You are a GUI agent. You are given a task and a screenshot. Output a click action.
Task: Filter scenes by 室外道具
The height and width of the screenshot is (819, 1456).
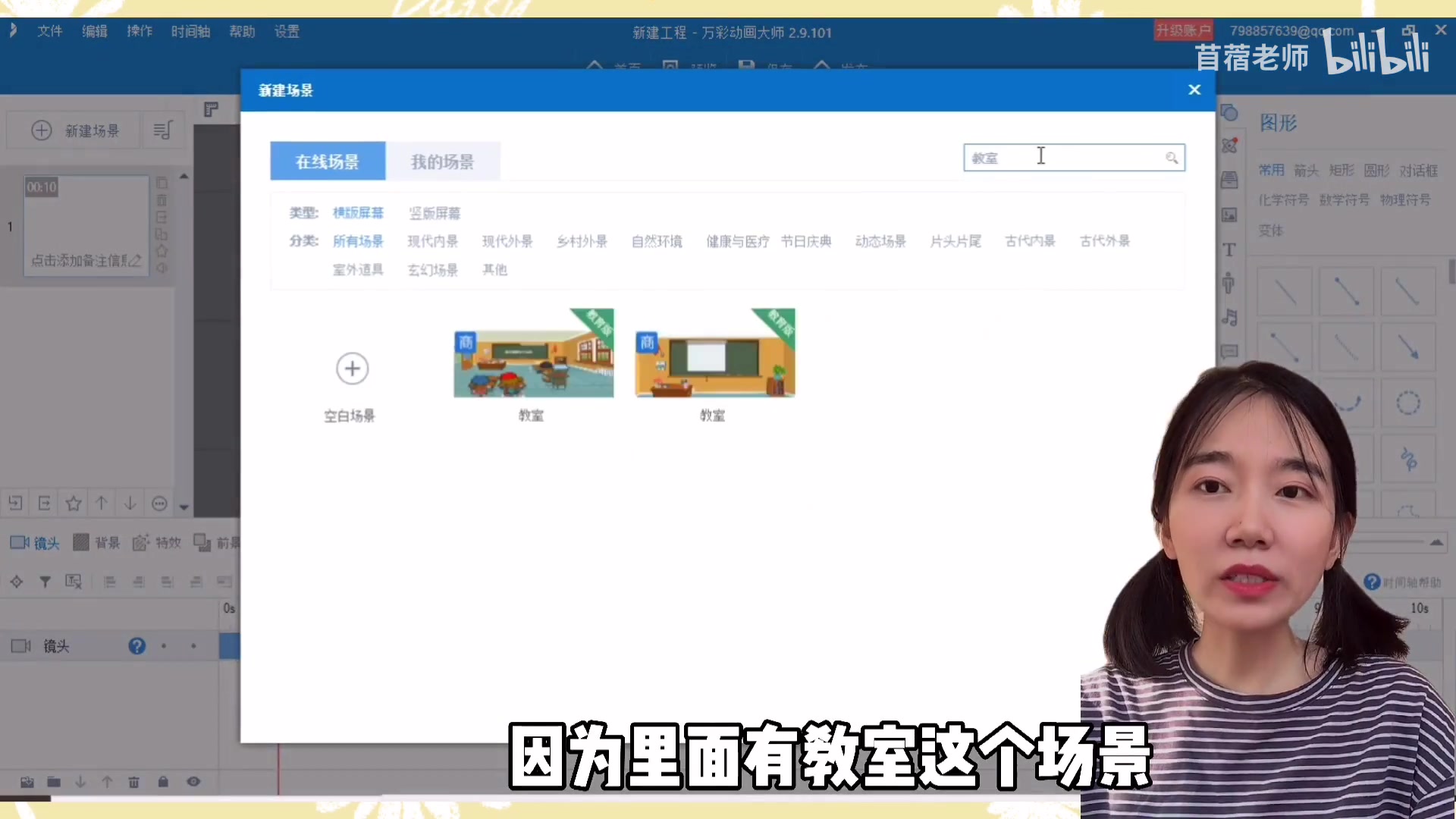pos(358,270)
